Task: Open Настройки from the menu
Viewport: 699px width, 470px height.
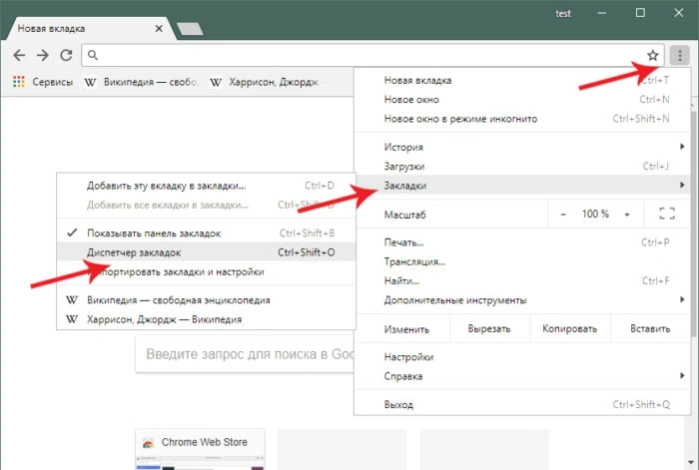Action: coord(523,357)
